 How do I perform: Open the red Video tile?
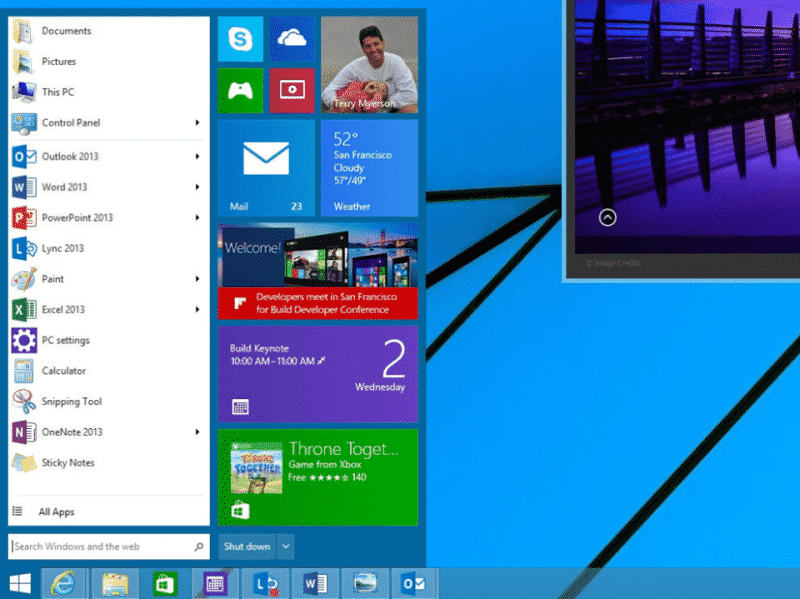point(292,91)
